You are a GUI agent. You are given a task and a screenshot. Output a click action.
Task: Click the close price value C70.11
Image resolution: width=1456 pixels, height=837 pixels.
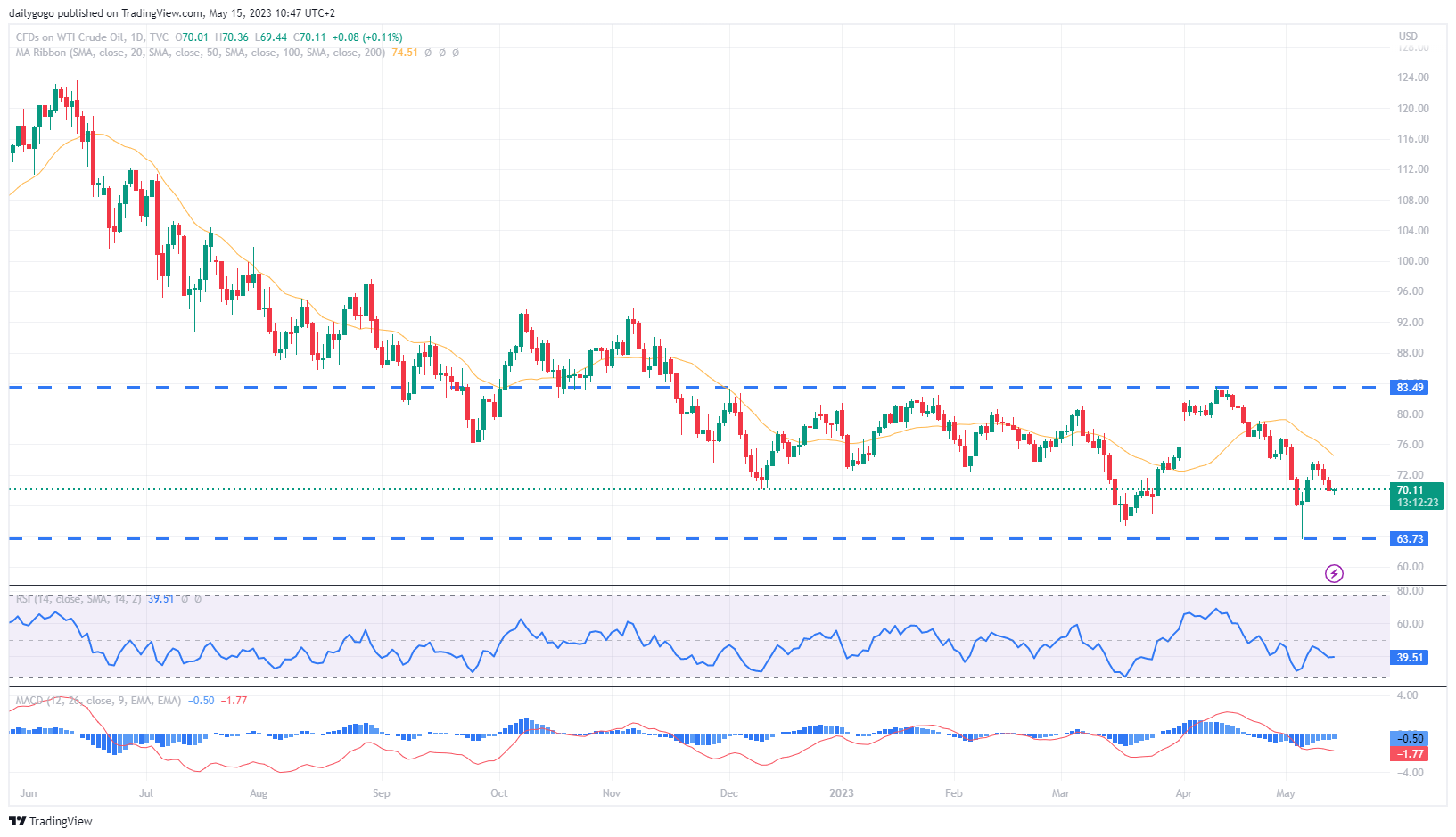point(309,37)
